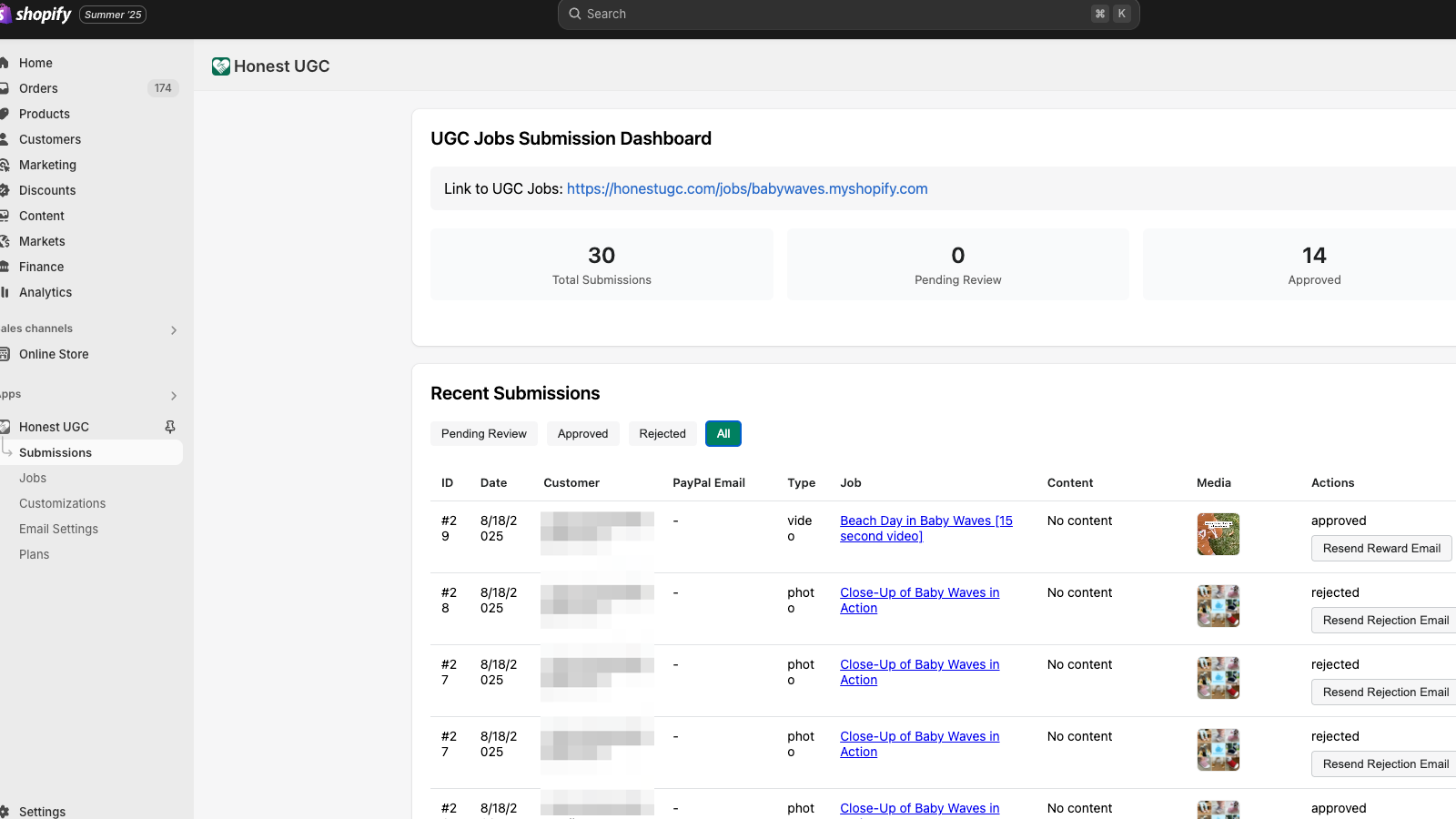Click the Honest UGC heart logo in the header
This screenshot has height=819, width=1456.
pos(221,66)
